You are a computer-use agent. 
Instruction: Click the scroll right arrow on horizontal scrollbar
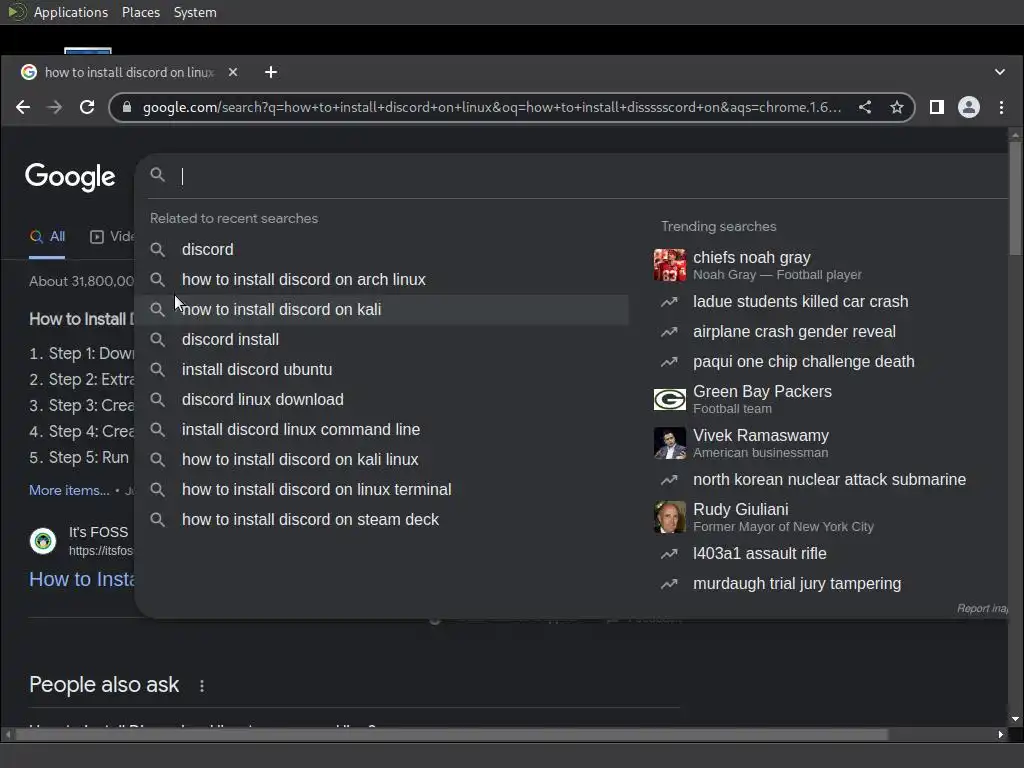1000,735
